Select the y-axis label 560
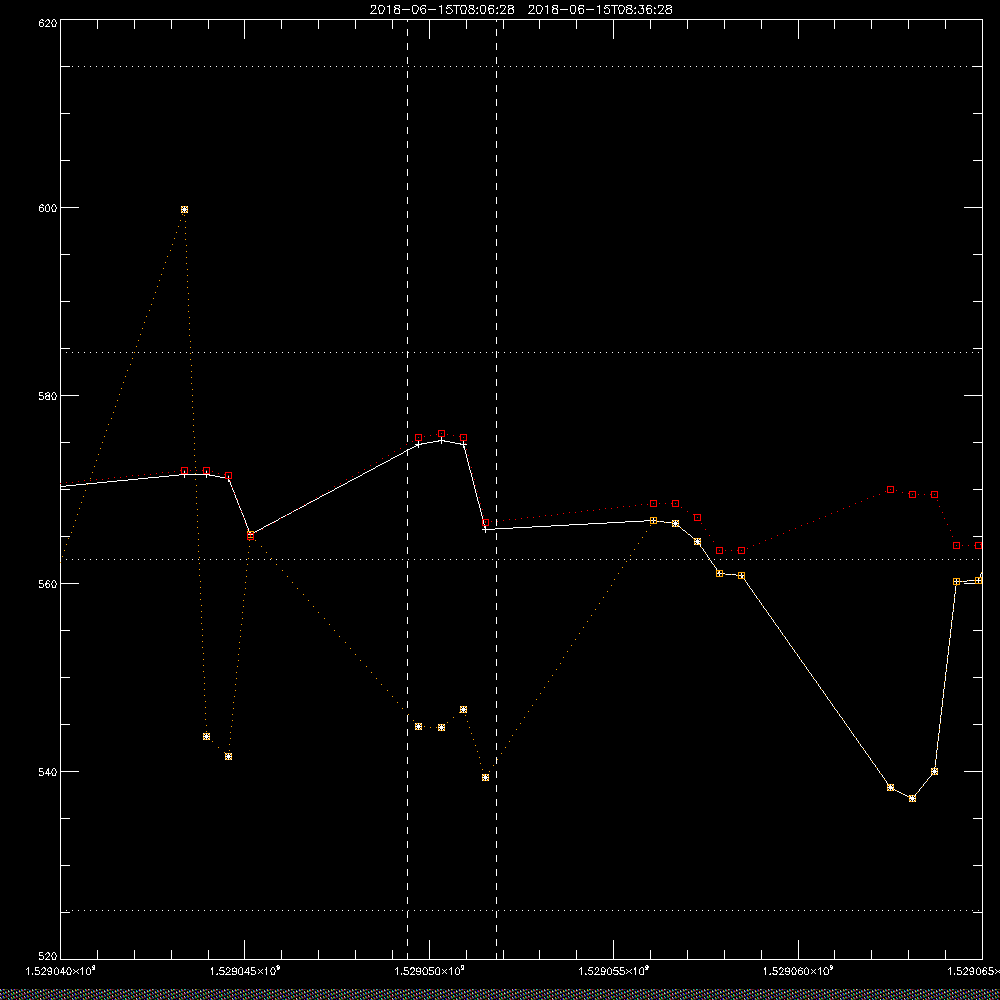 48,584
